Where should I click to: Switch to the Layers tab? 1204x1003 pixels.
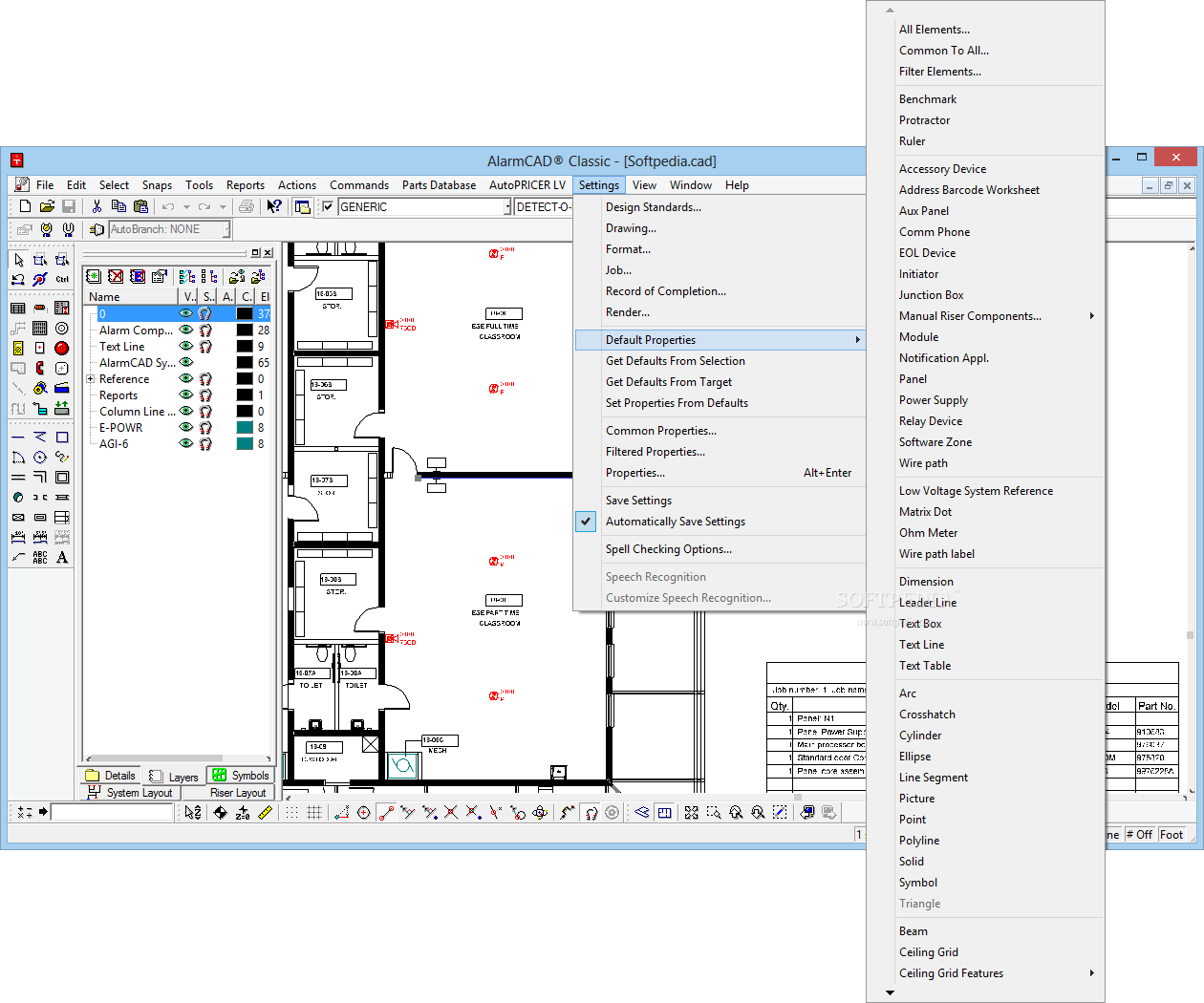174,777
